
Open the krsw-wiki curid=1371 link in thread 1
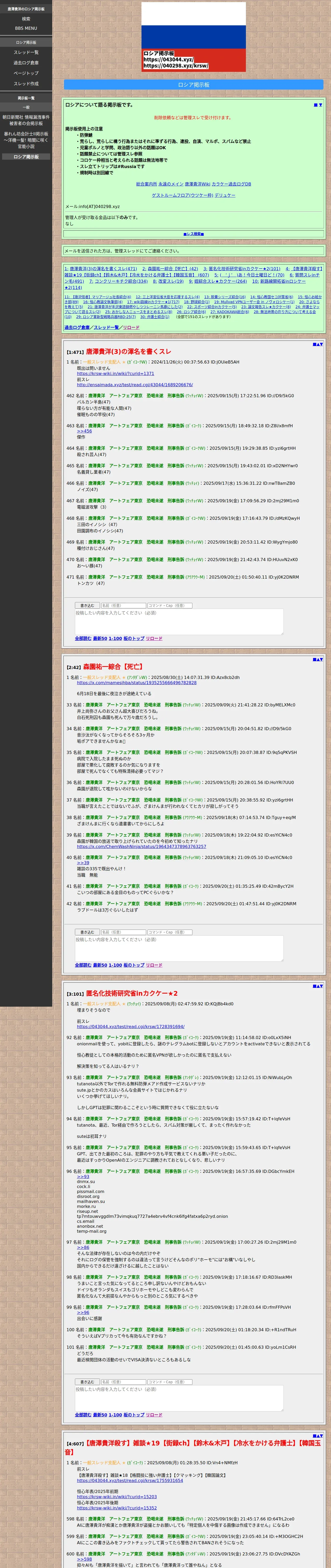click(115, 373)
